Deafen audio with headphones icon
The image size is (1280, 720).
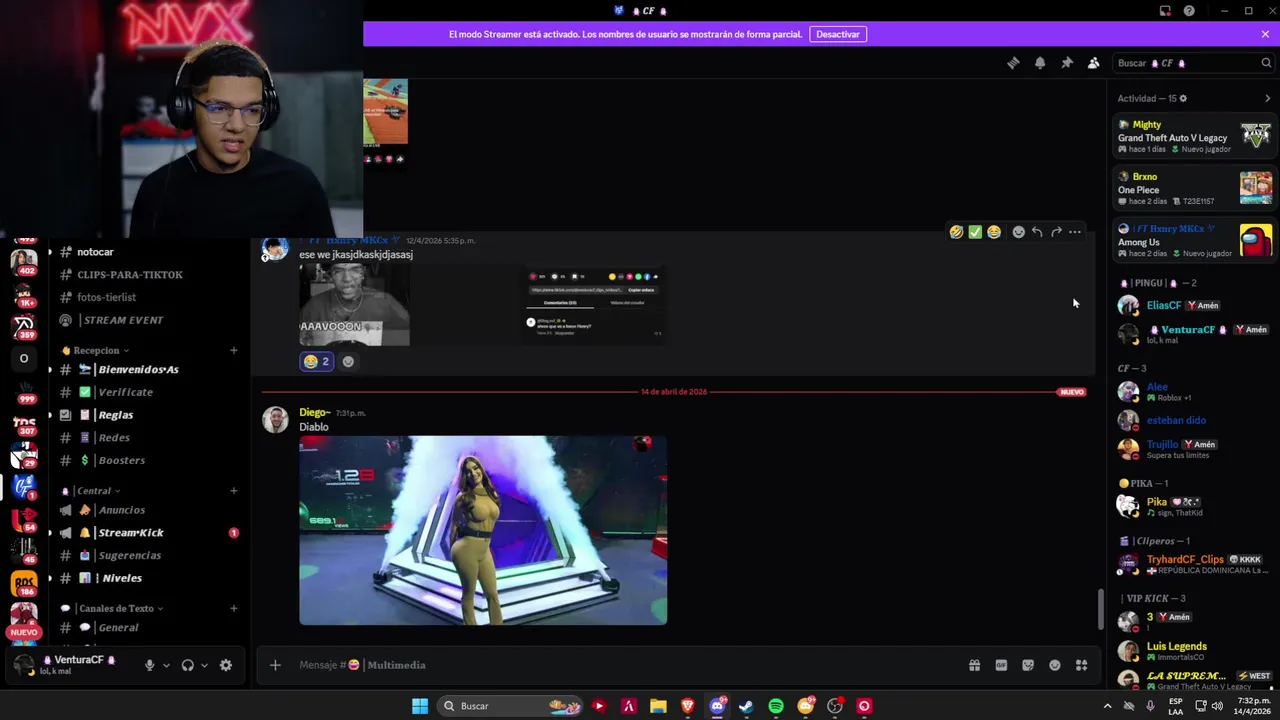187,665
